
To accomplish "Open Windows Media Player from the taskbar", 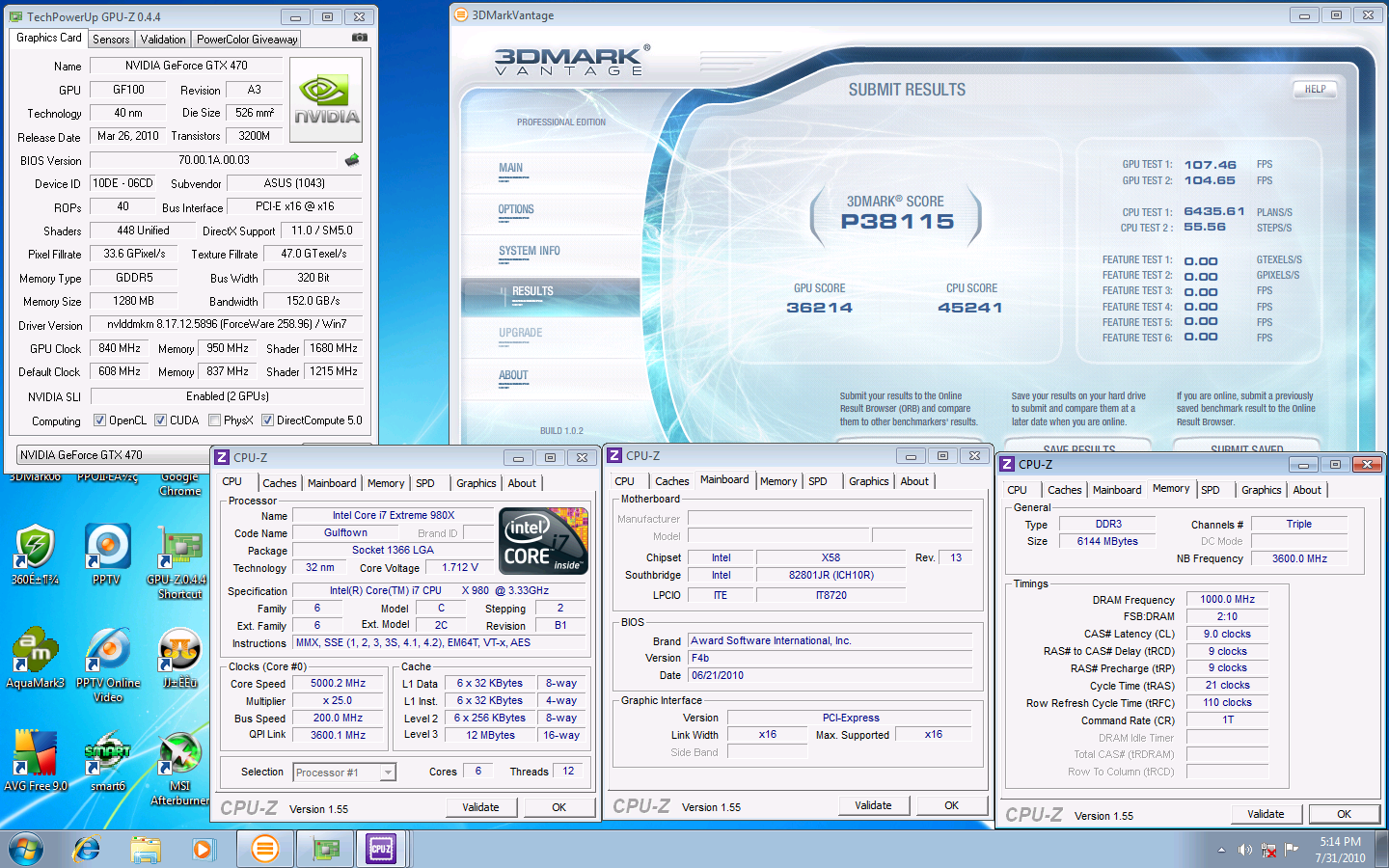I will pyautogui.click(x=202, y=849).
